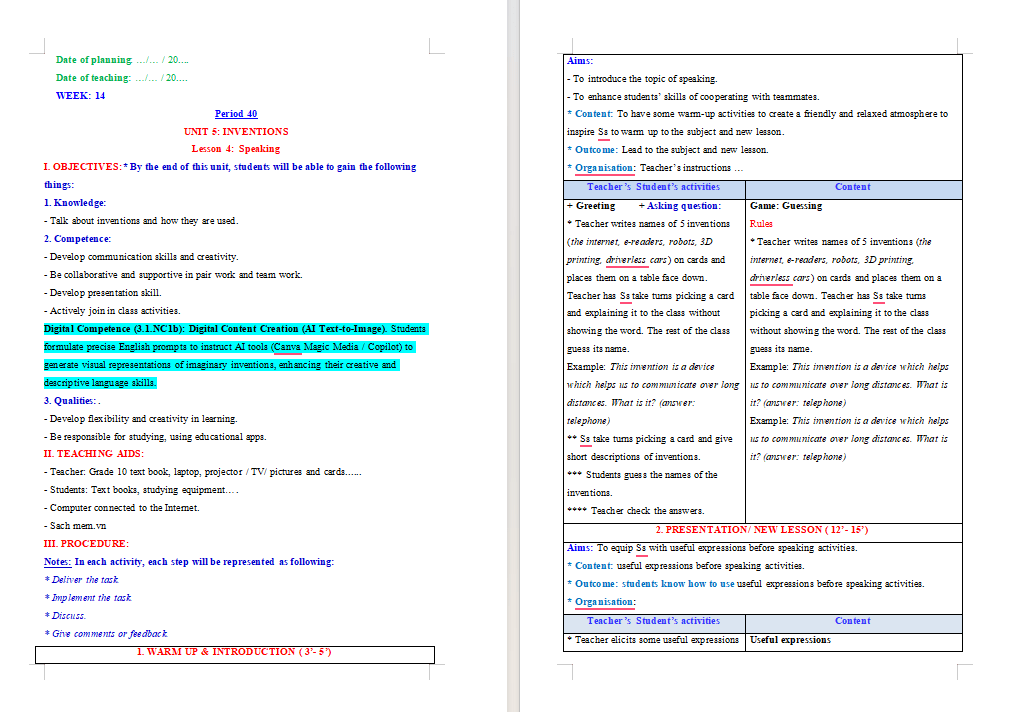
Task: Click the "Date of planning" line
Action: [x=122, y=60]
